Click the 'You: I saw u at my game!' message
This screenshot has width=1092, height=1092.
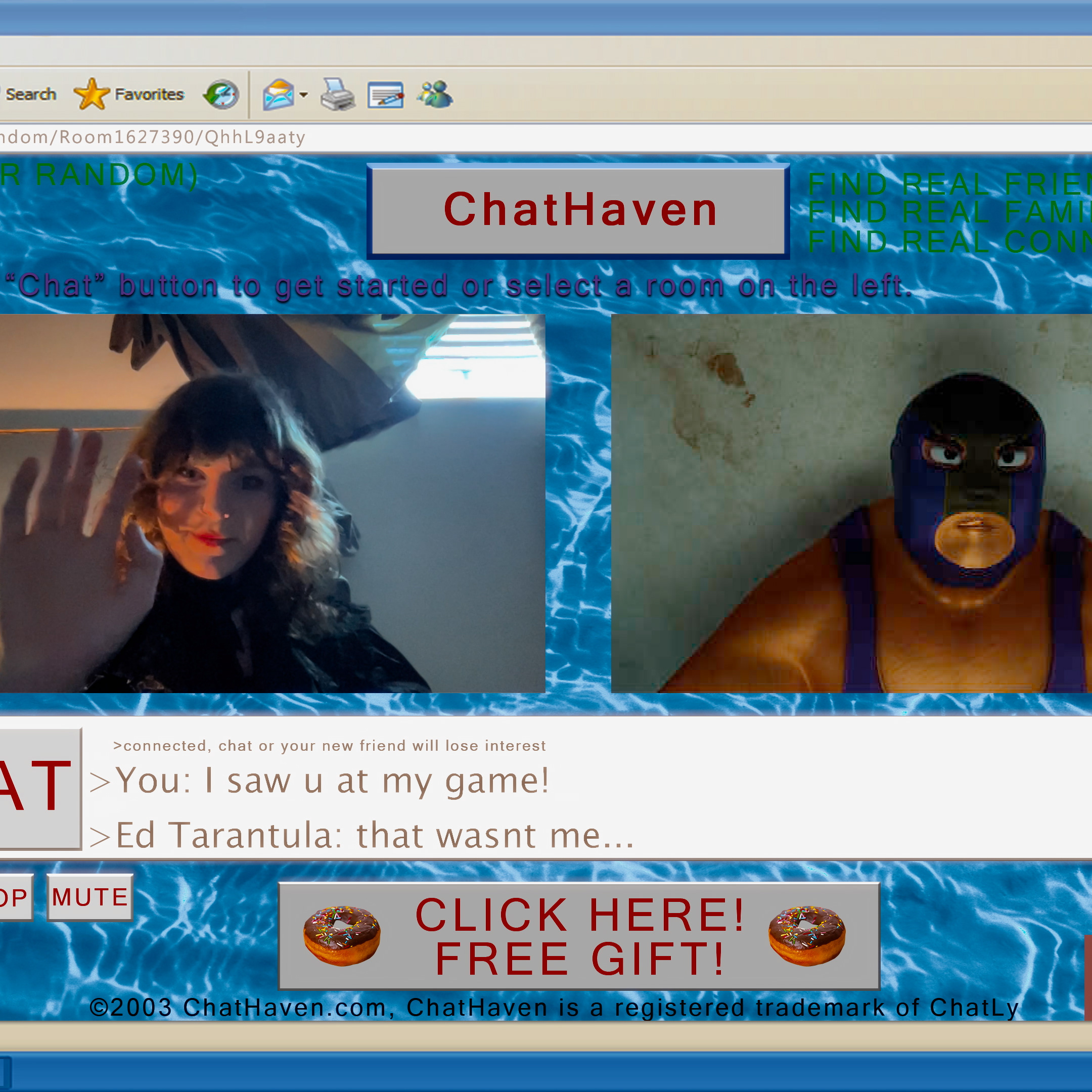(x=320, y=781)
